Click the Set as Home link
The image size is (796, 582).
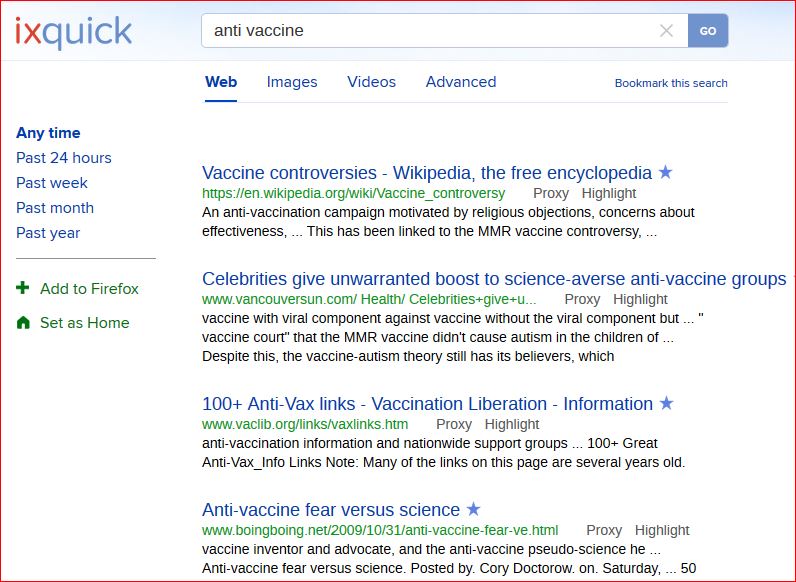coord(85,322)
